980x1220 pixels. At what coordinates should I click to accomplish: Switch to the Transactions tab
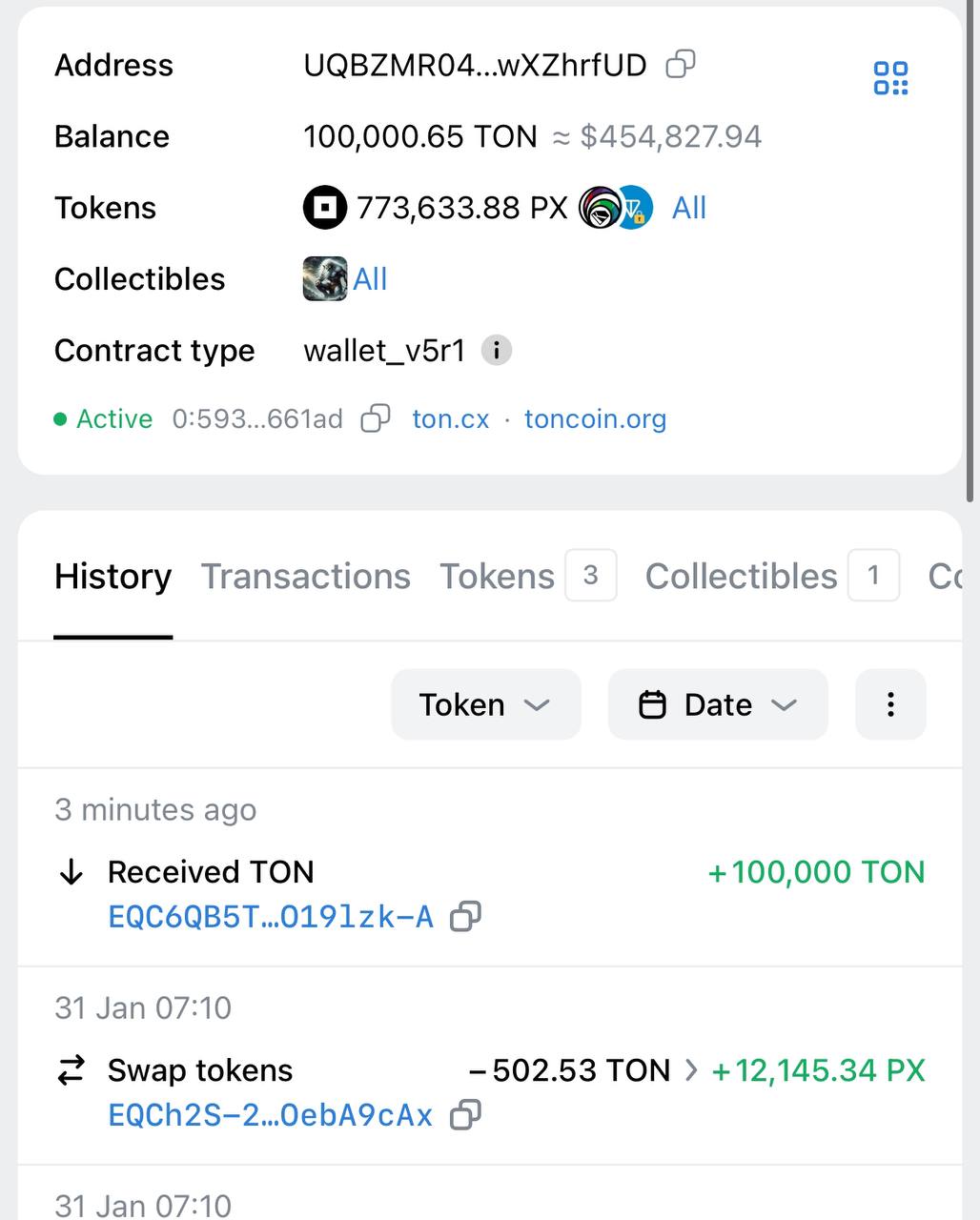305,576
